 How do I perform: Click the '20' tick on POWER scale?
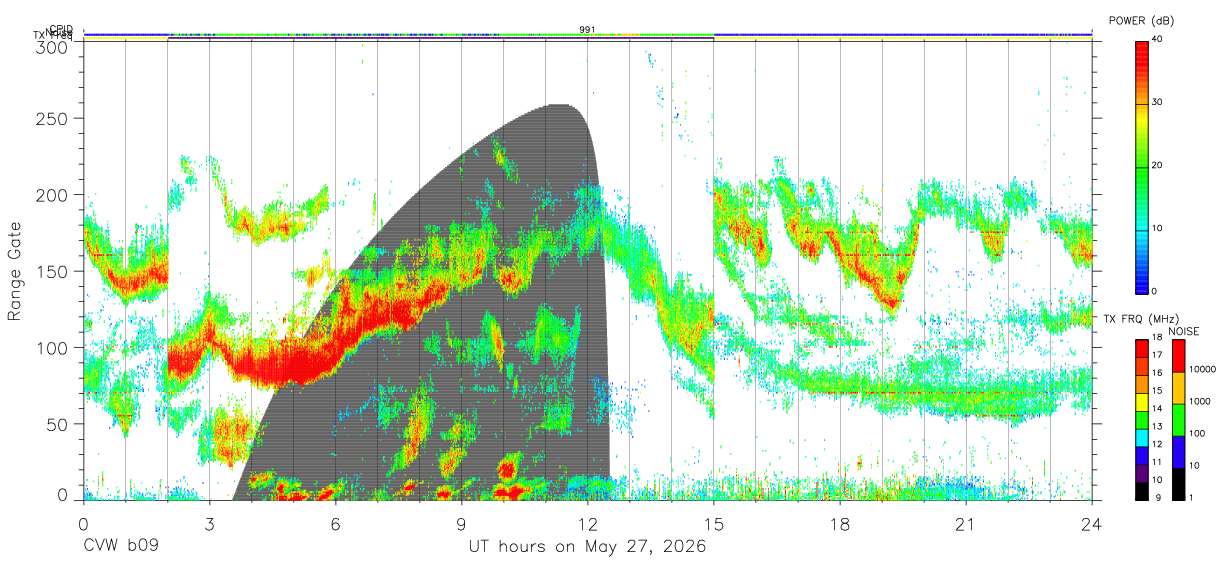(1158, 165)
